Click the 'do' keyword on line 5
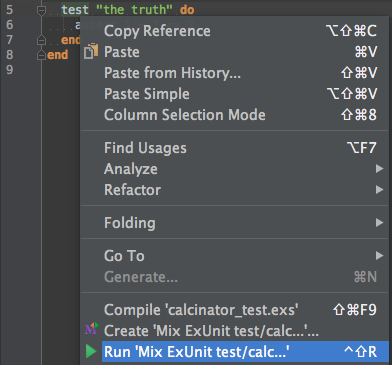Image resolution: width=392 pixels, height=365 pixels. pyautogui.click(x=187, y=10)
